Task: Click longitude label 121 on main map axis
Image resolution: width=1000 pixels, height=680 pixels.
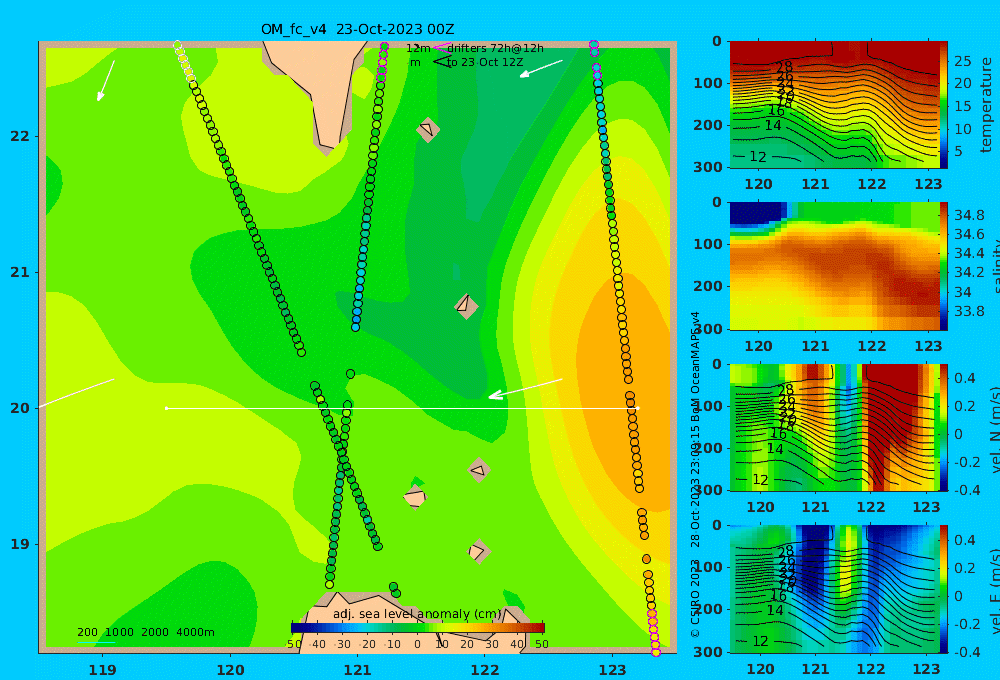Action: tap(358, 670)
